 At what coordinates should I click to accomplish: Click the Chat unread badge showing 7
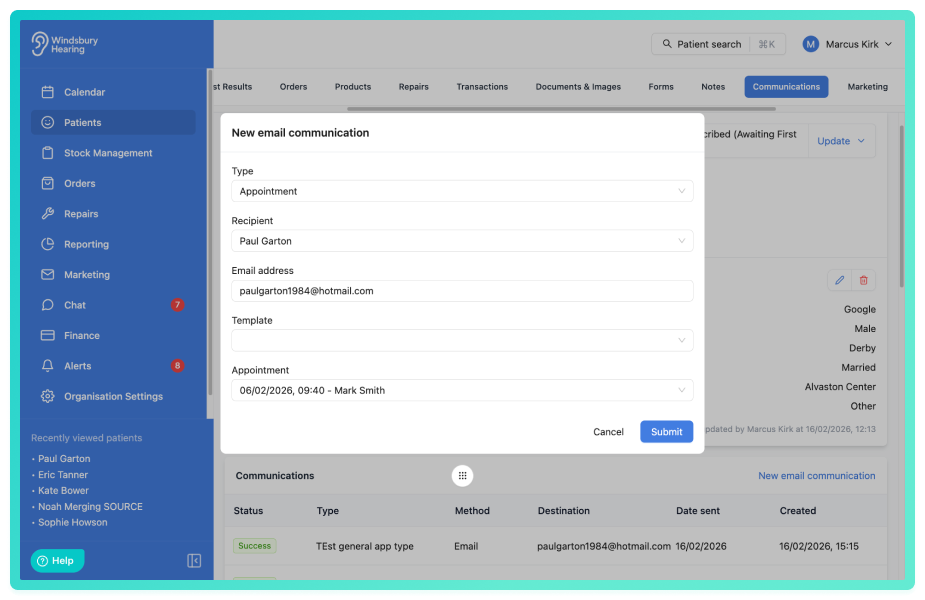177,305
